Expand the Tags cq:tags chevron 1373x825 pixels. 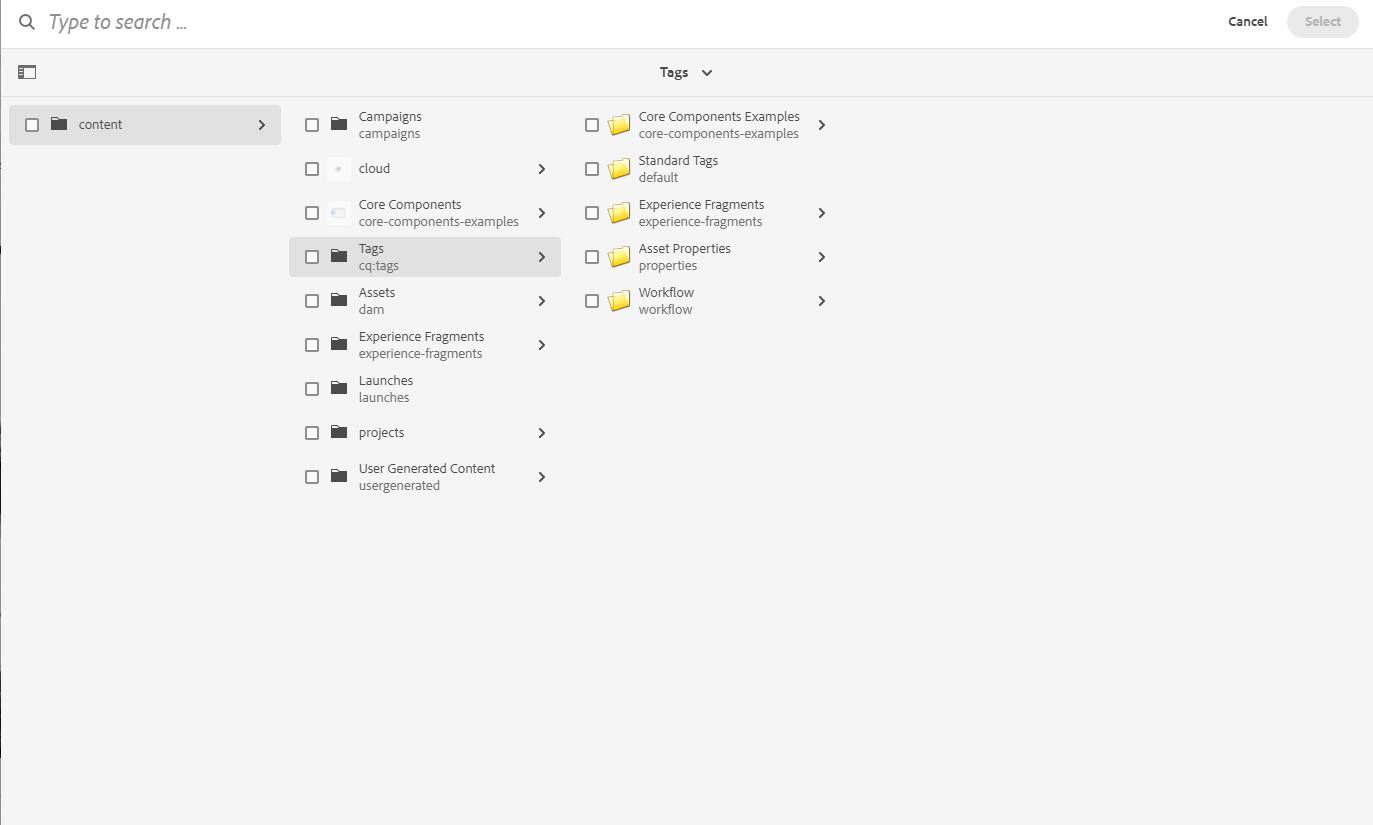[x=542, y=257]
